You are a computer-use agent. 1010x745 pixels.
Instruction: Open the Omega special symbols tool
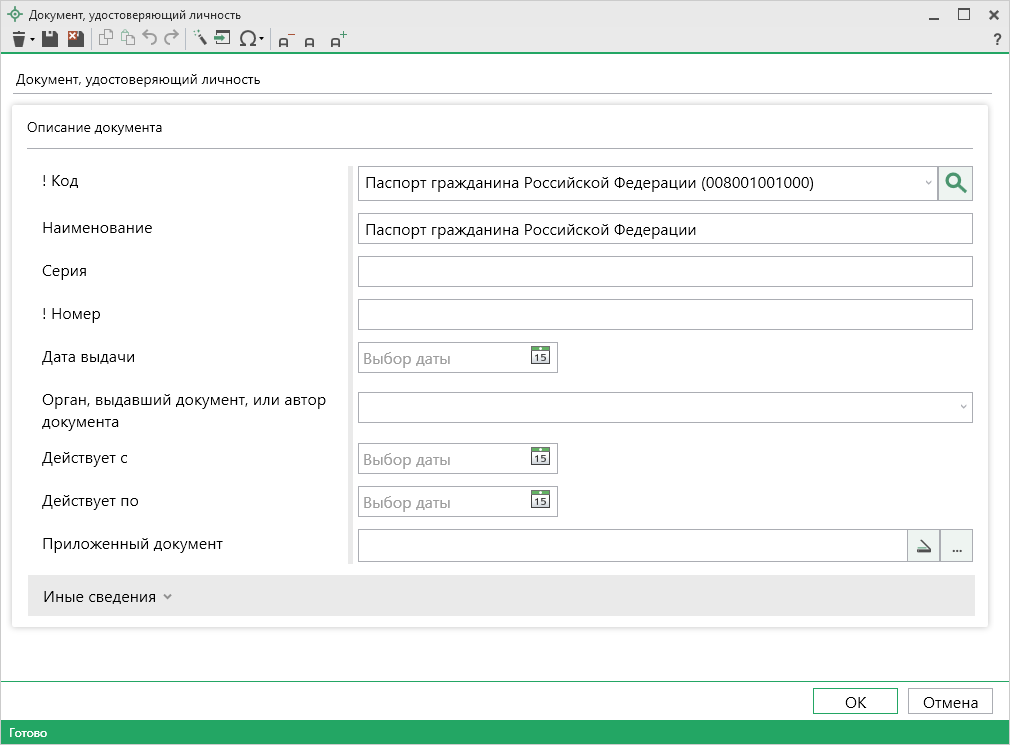pyautogui.click(x=248, y=39)
